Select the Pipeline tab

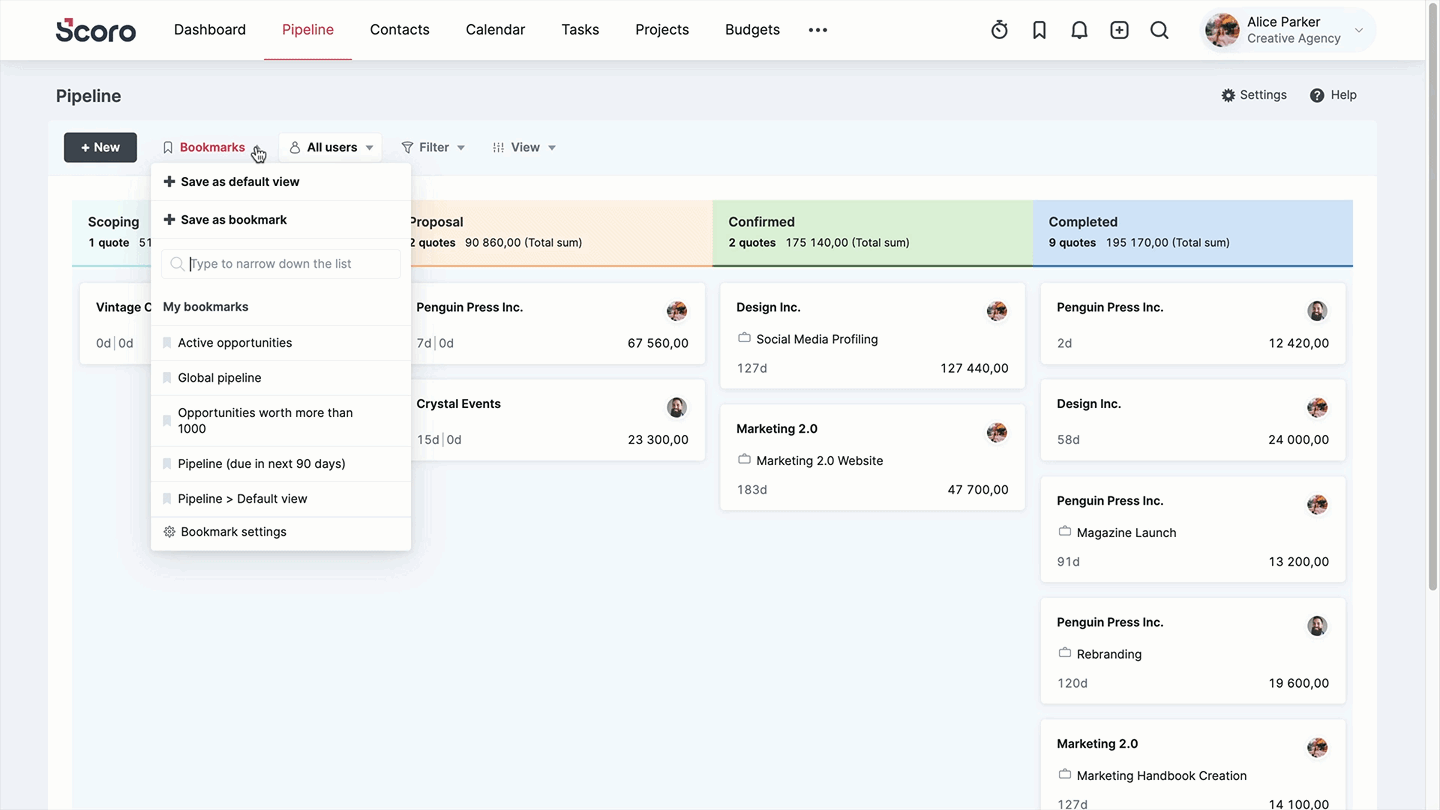pos(308,30)
